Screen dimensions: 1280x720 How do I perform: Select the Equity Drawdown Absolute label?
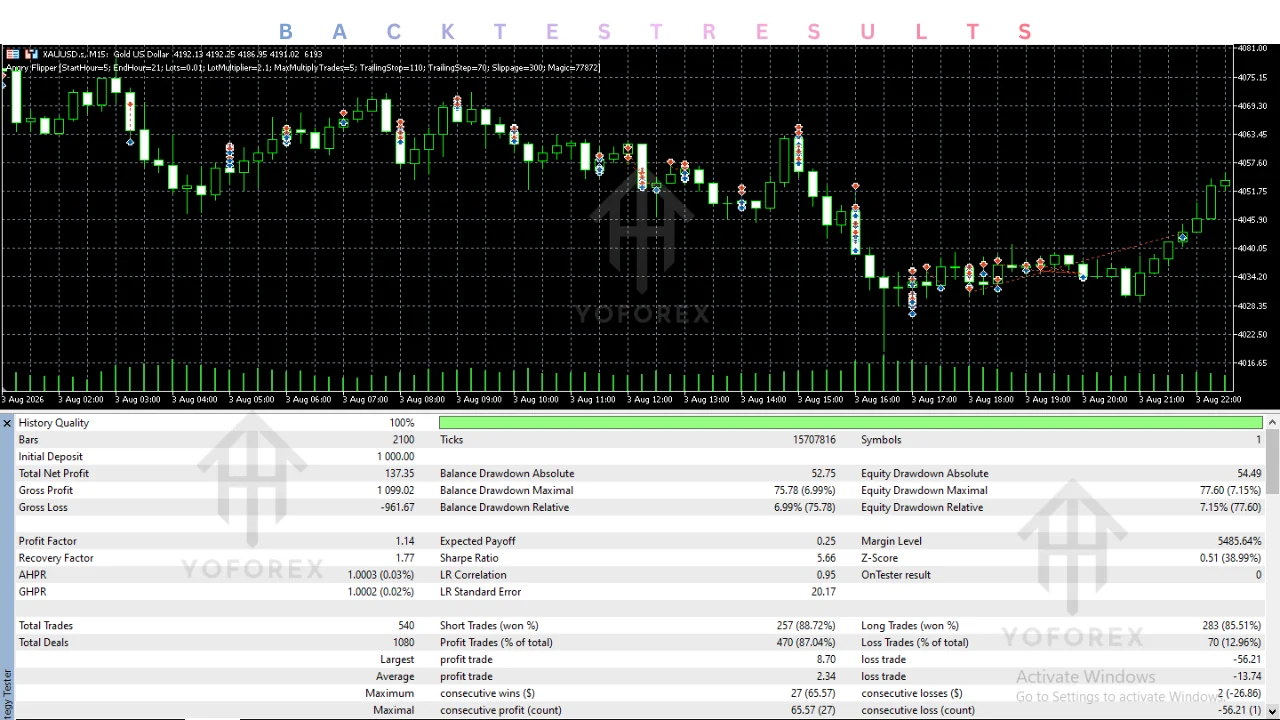924,474
